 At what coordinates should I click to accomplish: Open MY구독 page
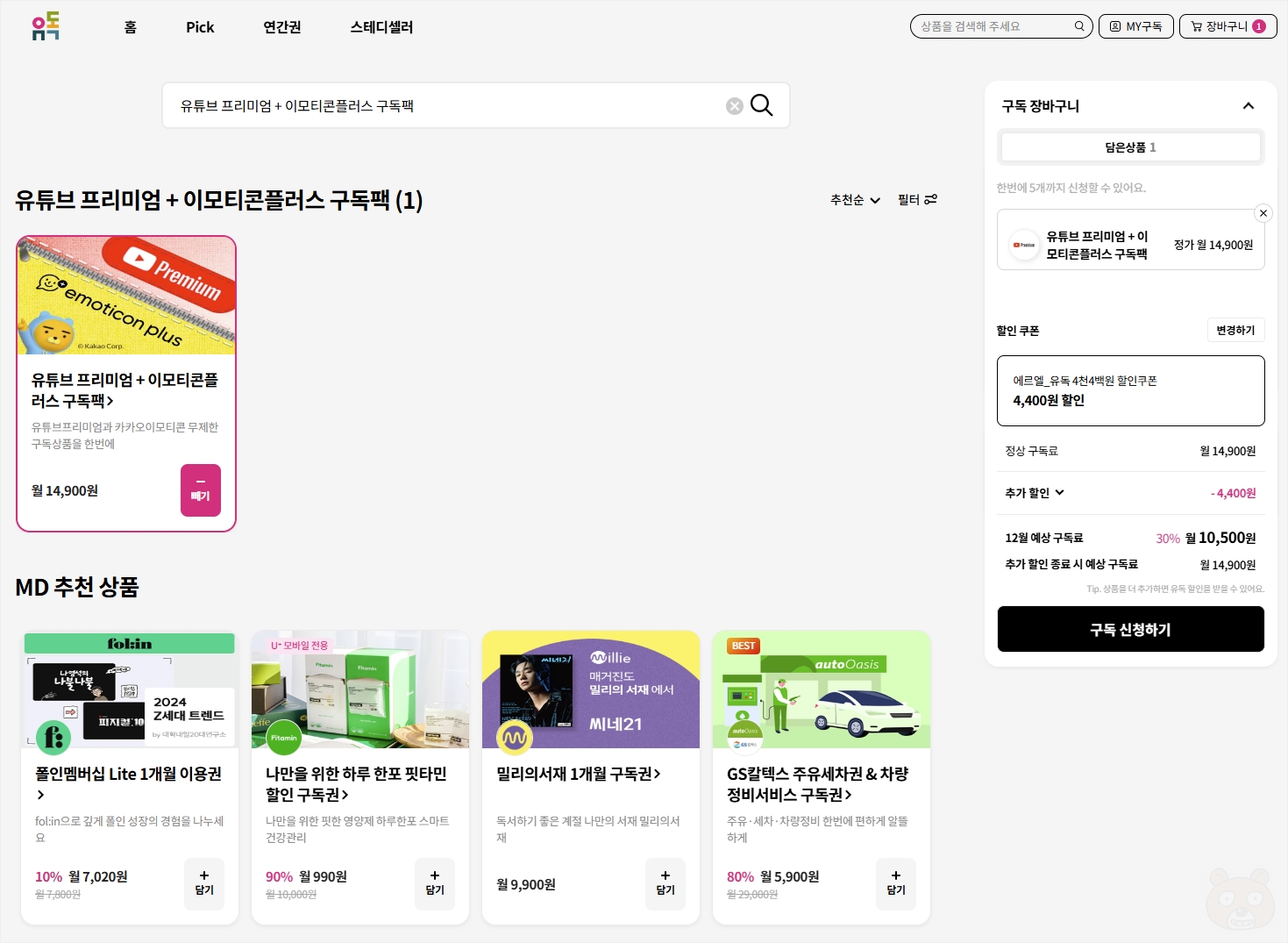click(1135, 26)
